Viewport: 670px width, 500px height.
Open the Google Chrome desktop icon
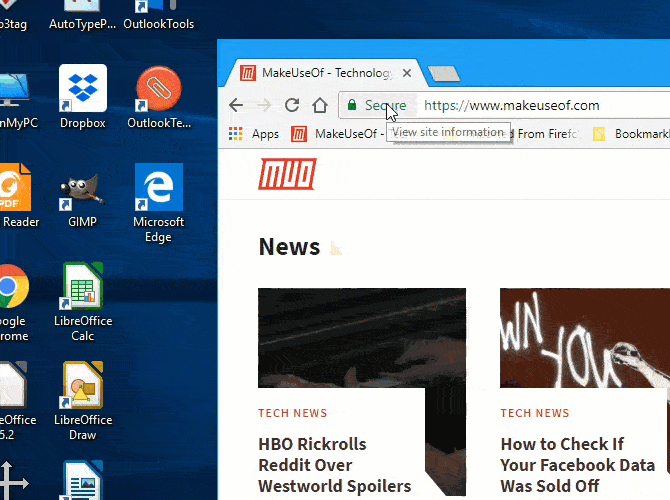[14, 302]
